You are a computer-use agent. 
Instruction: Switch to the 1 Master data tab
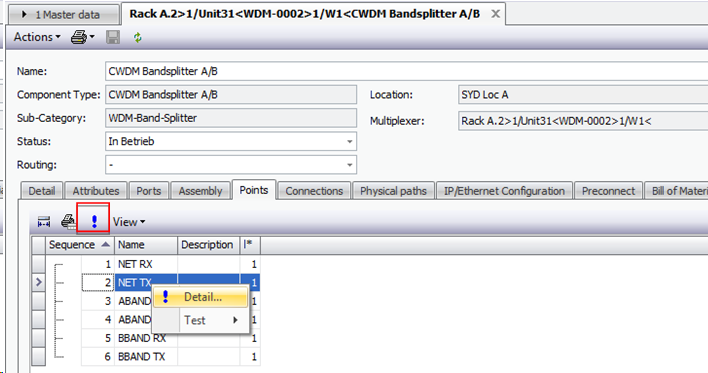click(x=64, y=15)
